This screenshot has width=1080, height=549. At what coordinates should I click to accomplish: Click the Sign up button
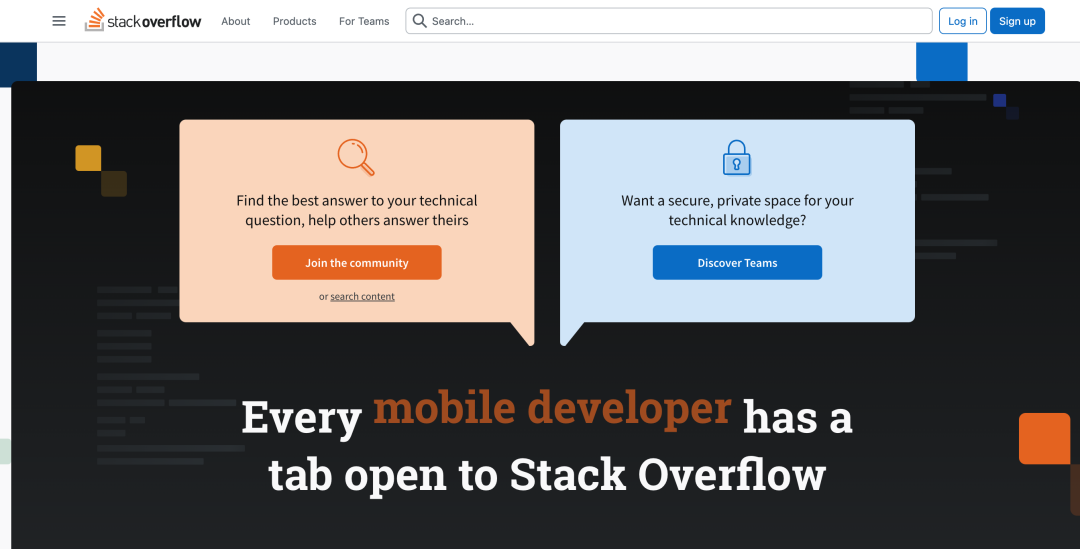pos(1017,21)
